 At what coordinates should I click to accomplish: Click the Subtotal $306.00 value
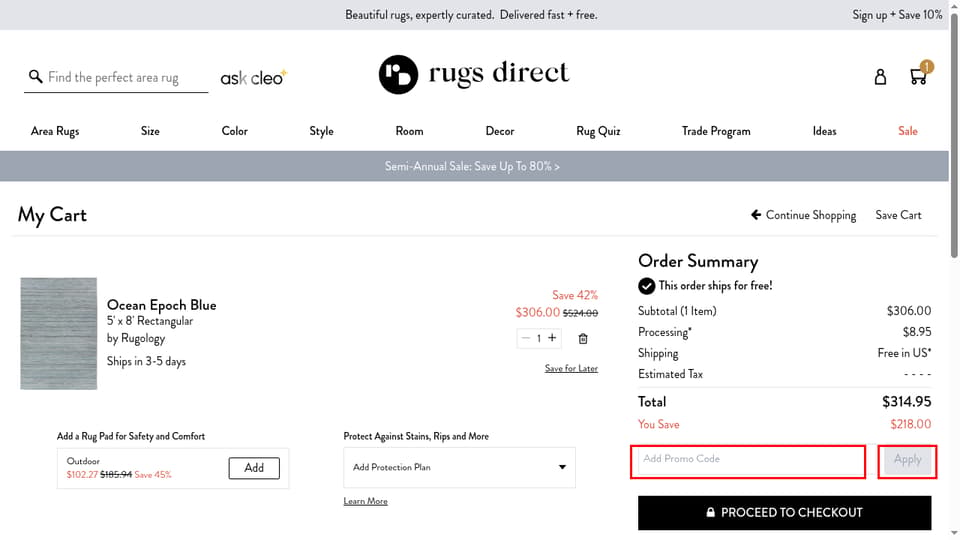tap(909, 311)
